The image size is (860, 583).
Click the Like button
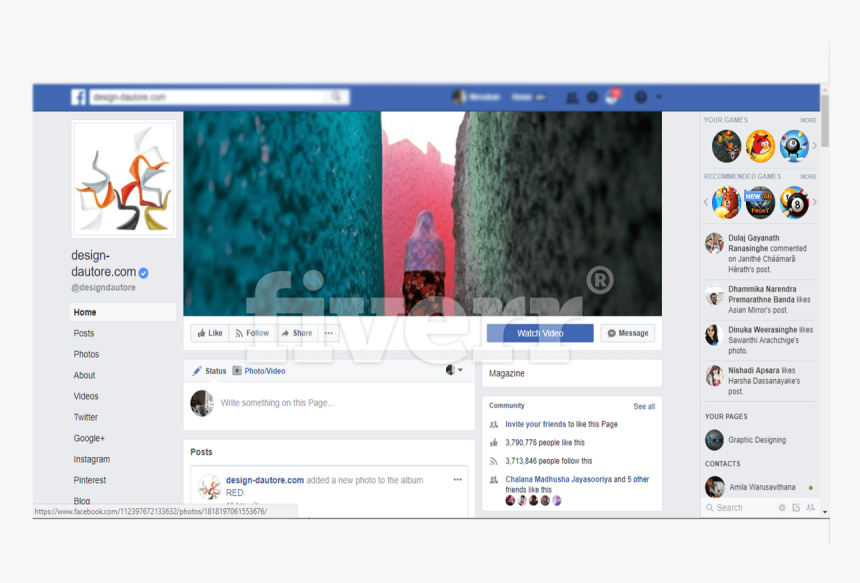click(210, 333)
